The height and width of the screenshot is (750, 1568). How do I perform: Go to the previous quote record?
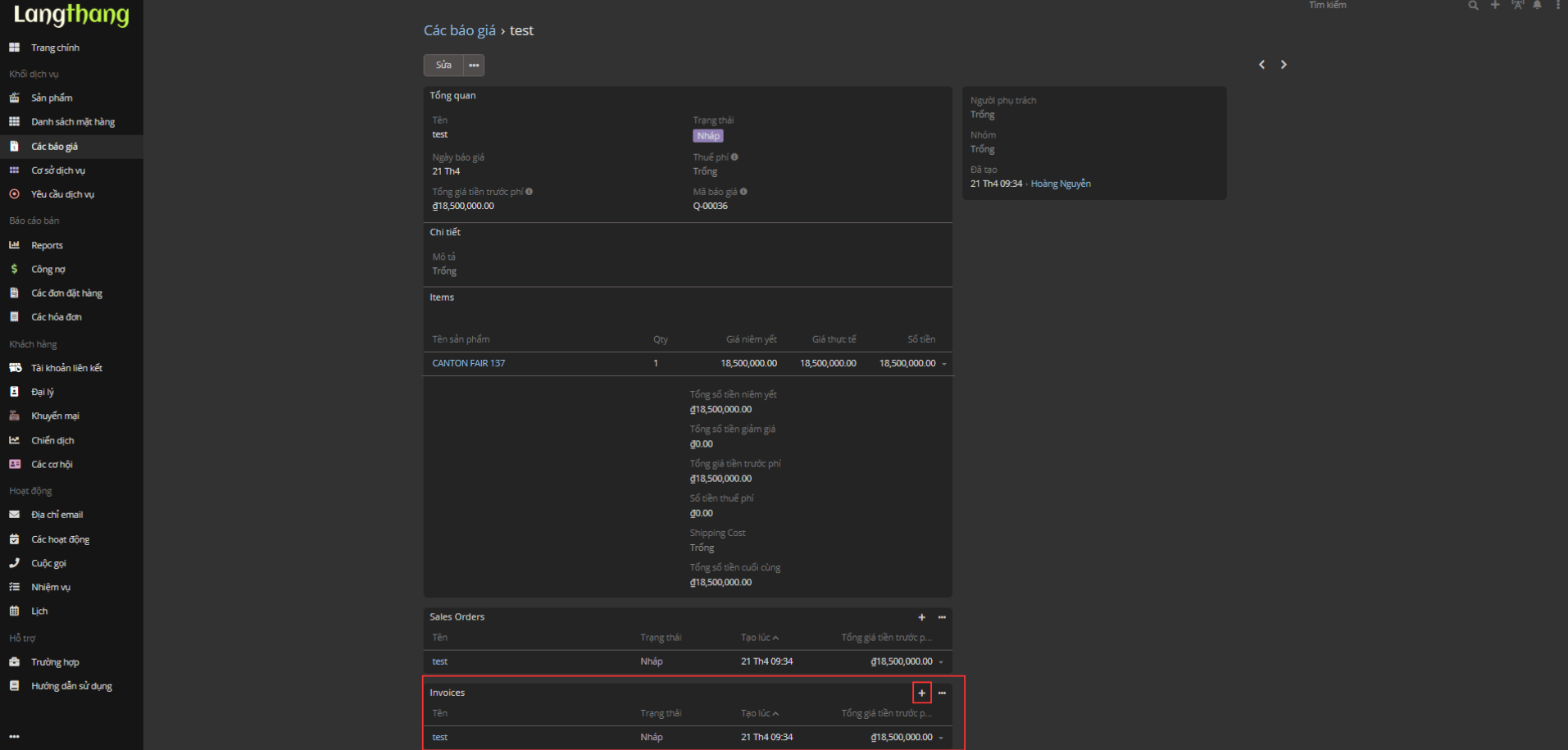1261,65
